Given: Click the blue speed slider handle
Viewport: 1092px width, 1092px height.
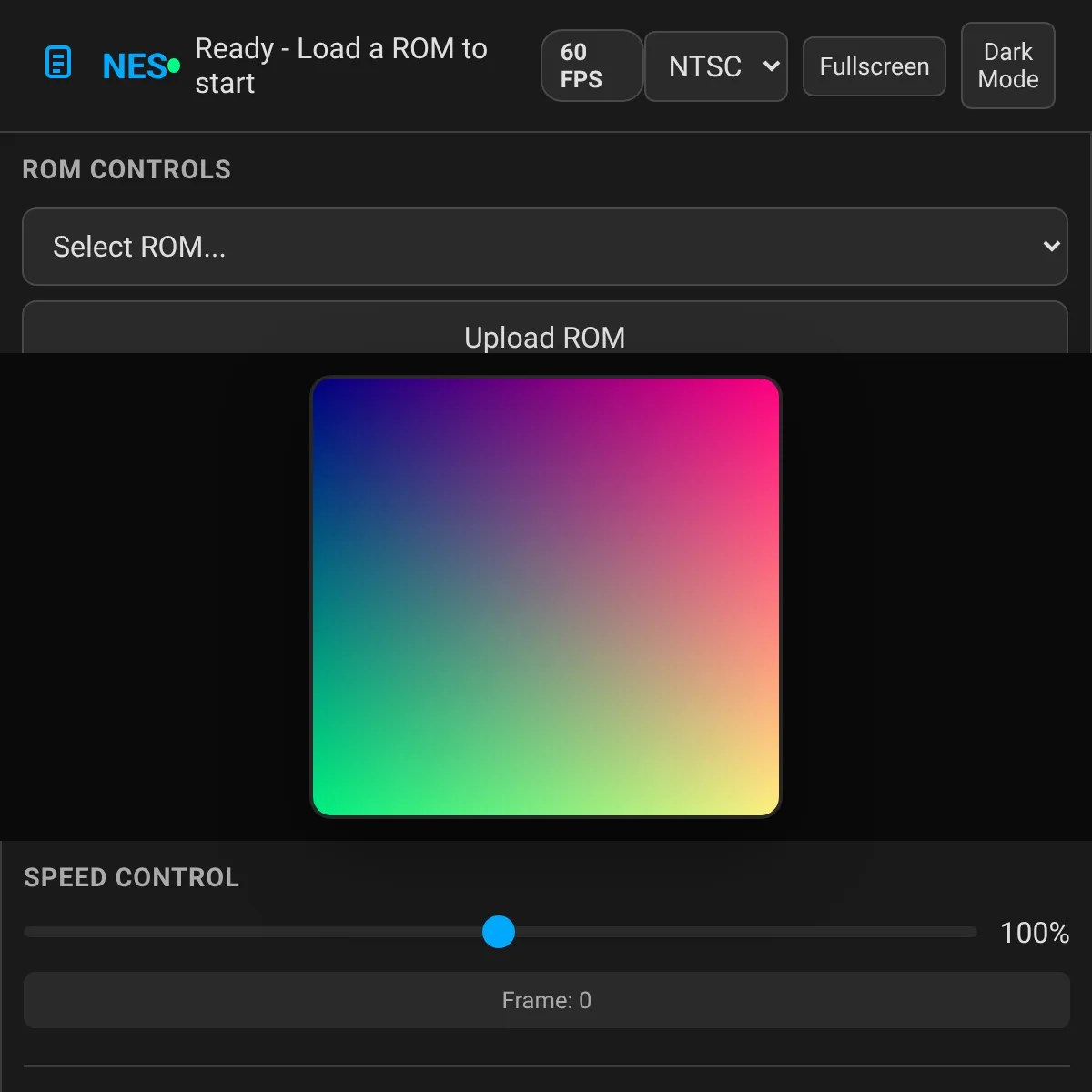Looking at the screenshot, I should click(x=499, y=932).
